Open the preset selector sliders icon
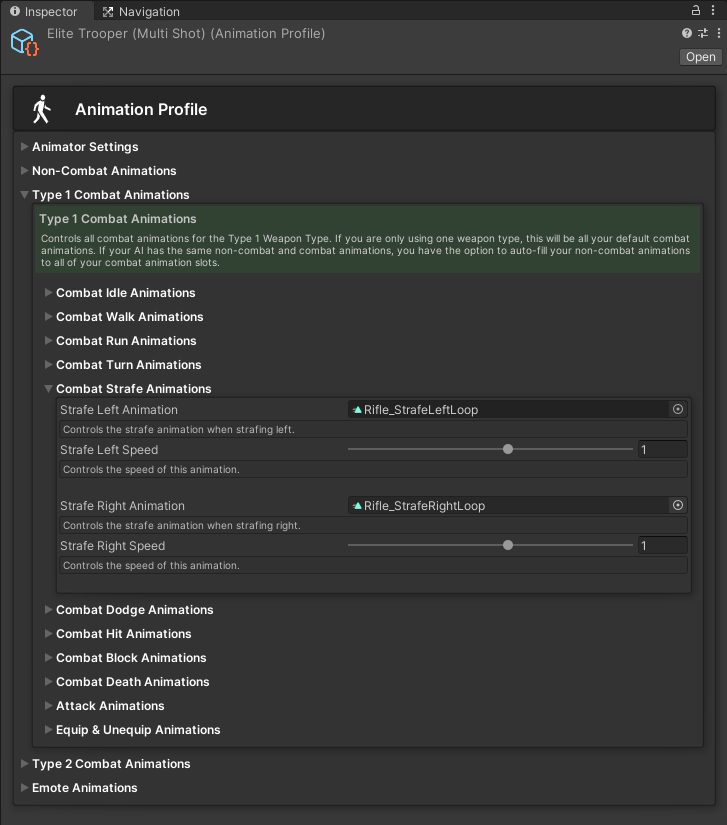The width and height of the screenshot is (727, 825). click(703, 34)
